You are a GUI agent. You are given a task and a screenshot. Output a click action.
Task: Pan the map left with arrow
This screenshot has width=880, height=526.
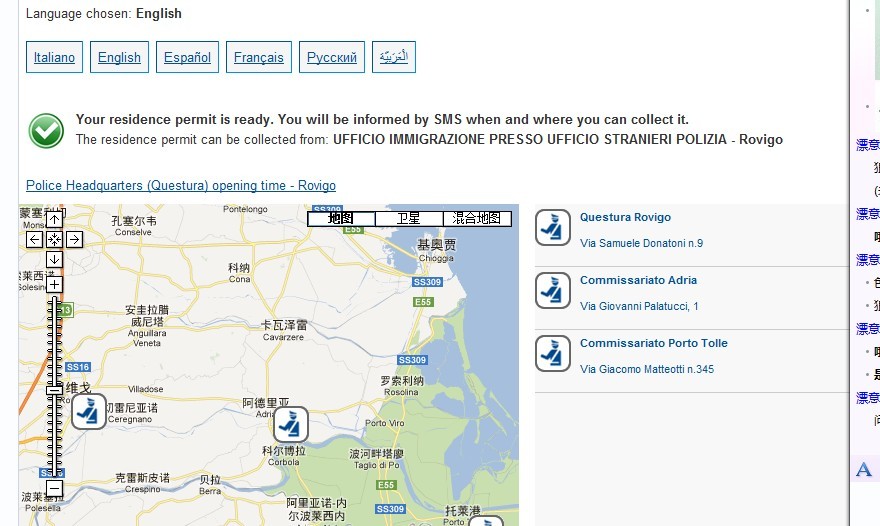click(x=35, y=239)
